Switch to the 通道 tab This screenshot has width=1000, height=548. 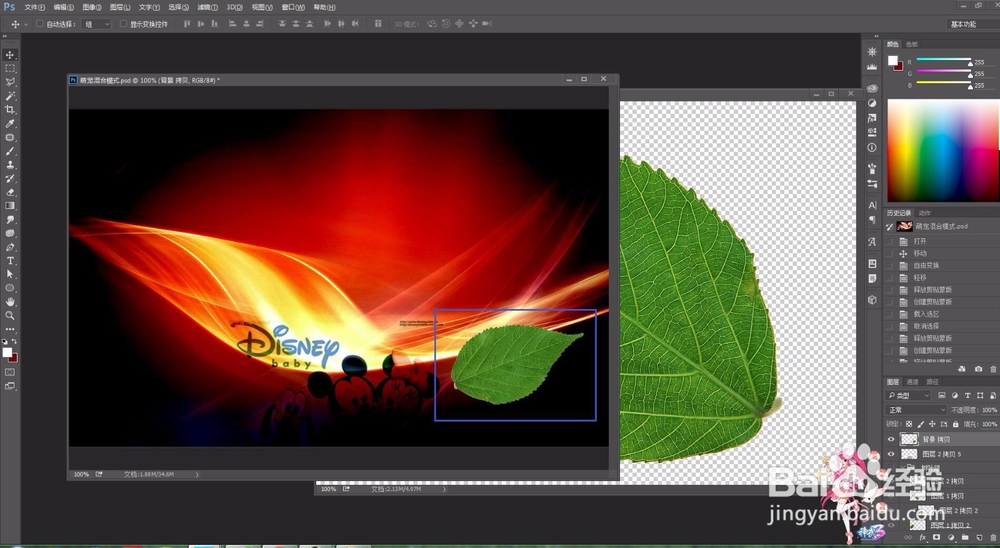913,381
